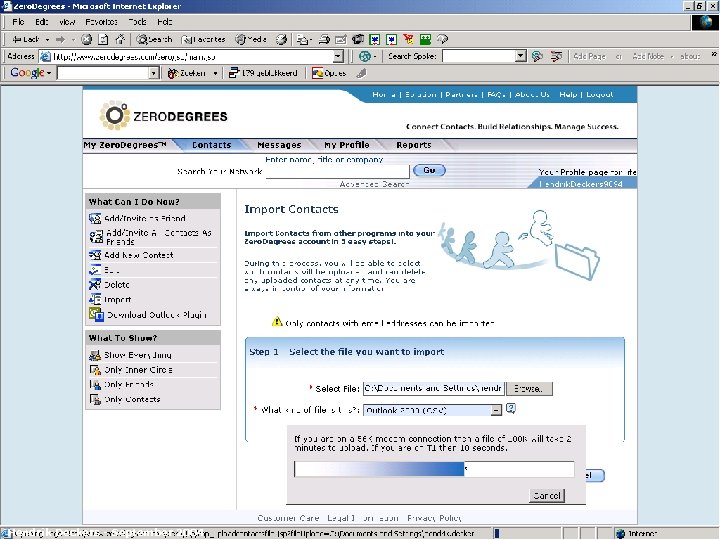
Task: Click the Add/Invite as Friend icon
Action: tap(95, 218)
